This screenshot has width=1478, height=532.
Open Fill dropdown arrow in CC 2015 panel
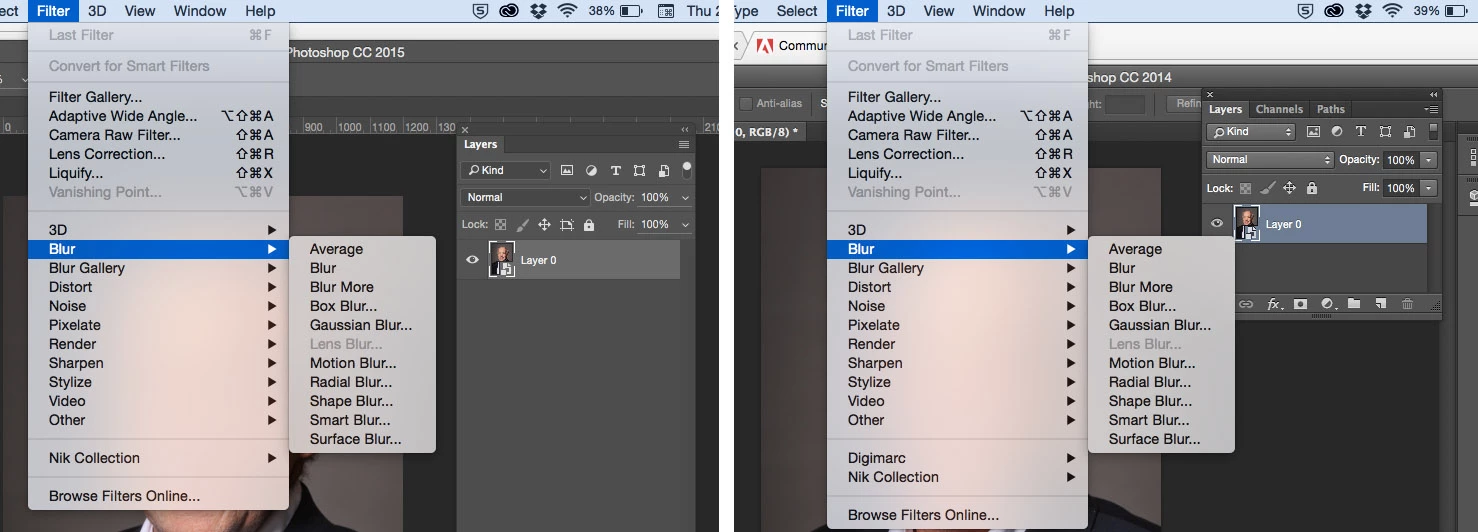685,225
